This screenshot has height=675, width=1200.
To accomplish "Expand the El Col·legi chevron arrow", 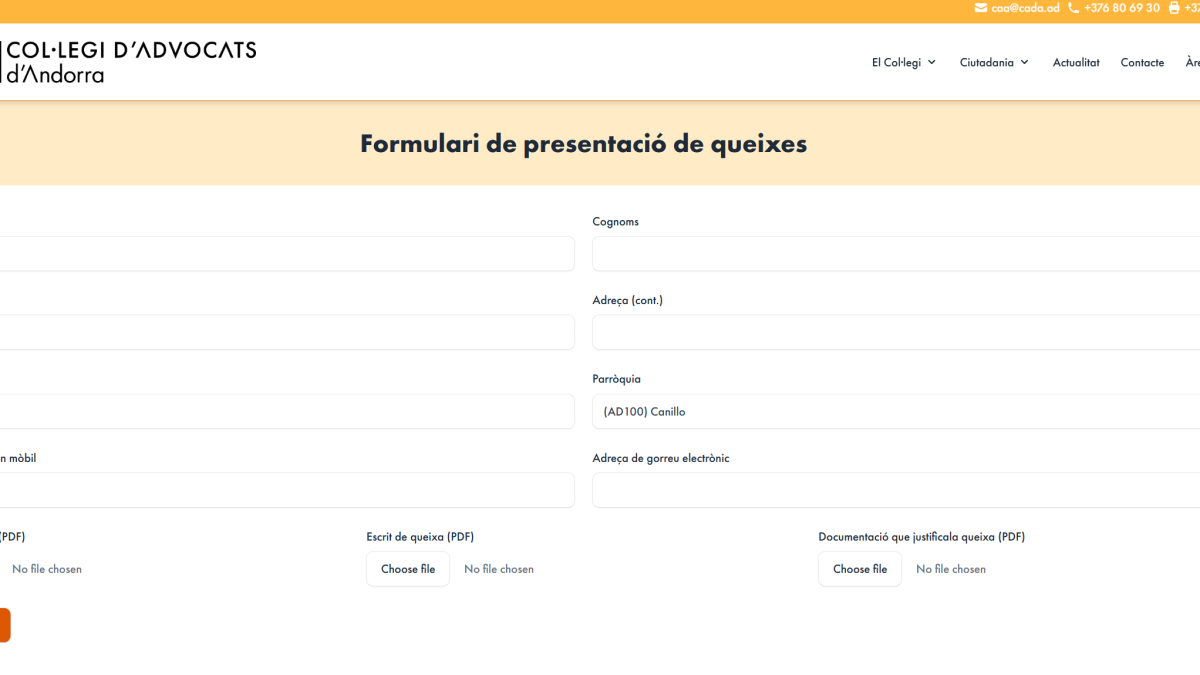I will [x=932, y=62].
